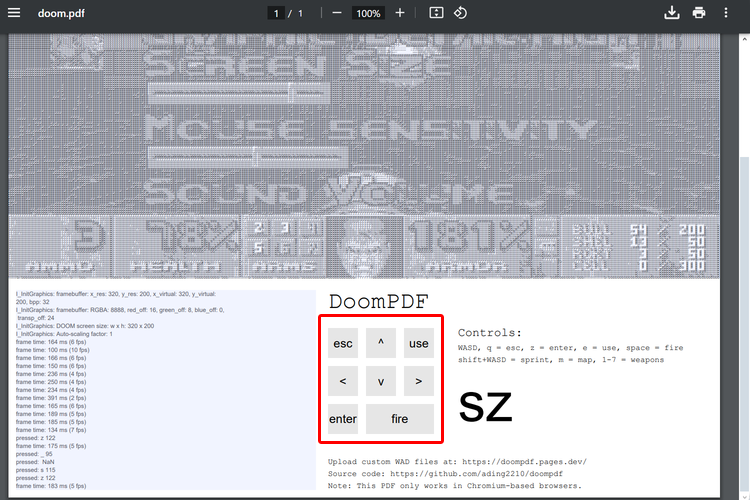
Task: Click the enter game button
Action: coord(343,419)
